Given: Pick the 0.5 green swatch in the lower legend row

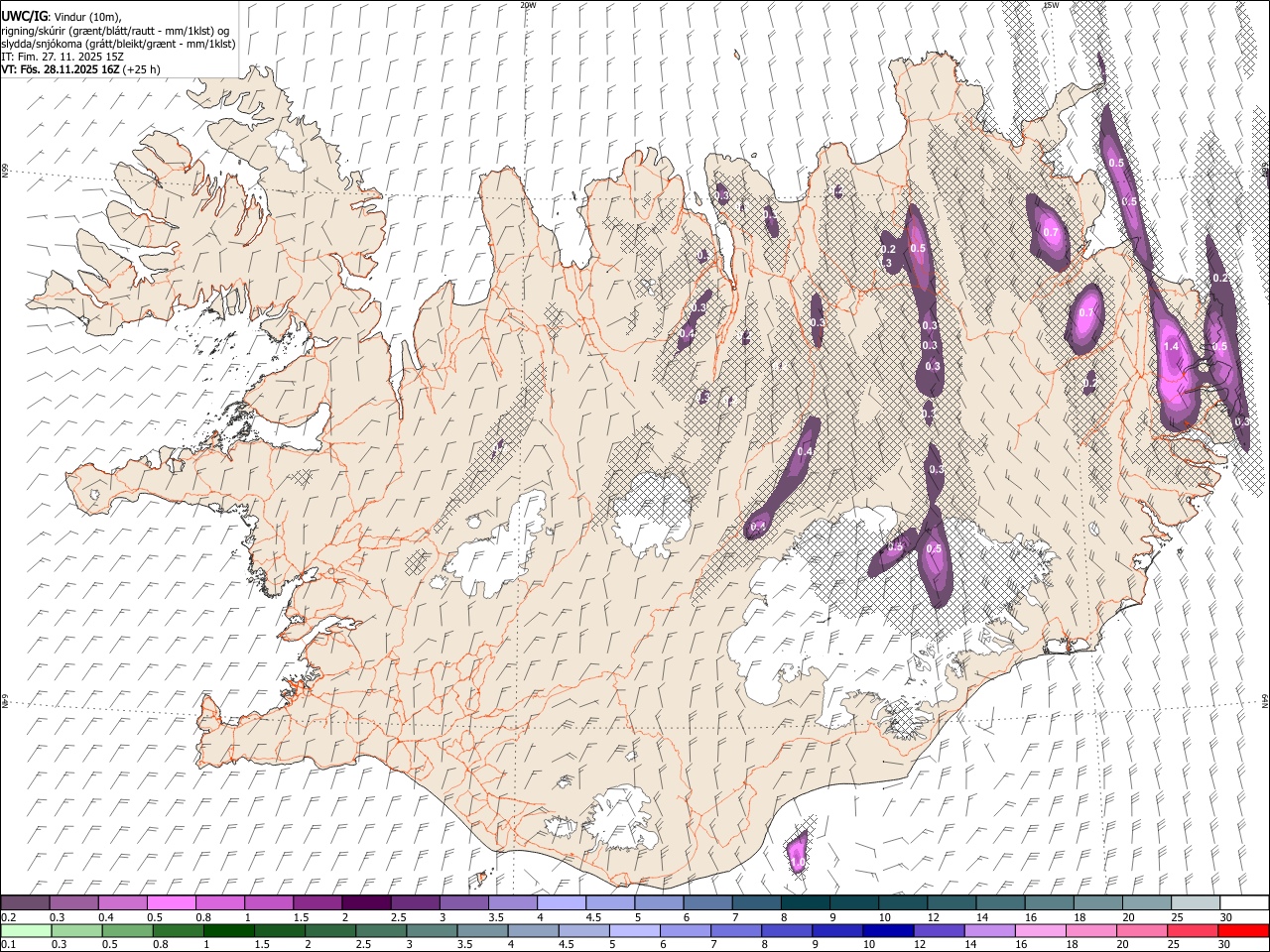Looking at the screenshot, I should coord(128,930).
